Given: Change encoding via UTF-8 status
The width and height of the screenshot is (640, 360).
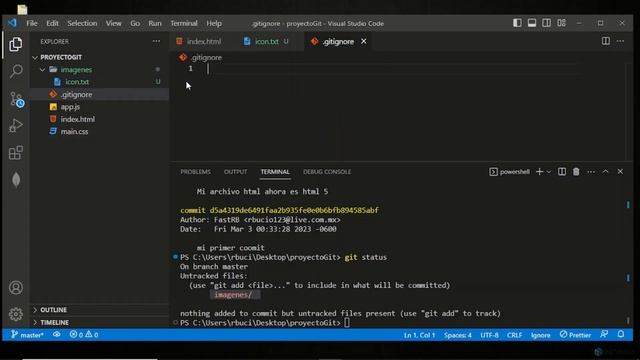Looking at the screenshot, I should pos(489,335).
